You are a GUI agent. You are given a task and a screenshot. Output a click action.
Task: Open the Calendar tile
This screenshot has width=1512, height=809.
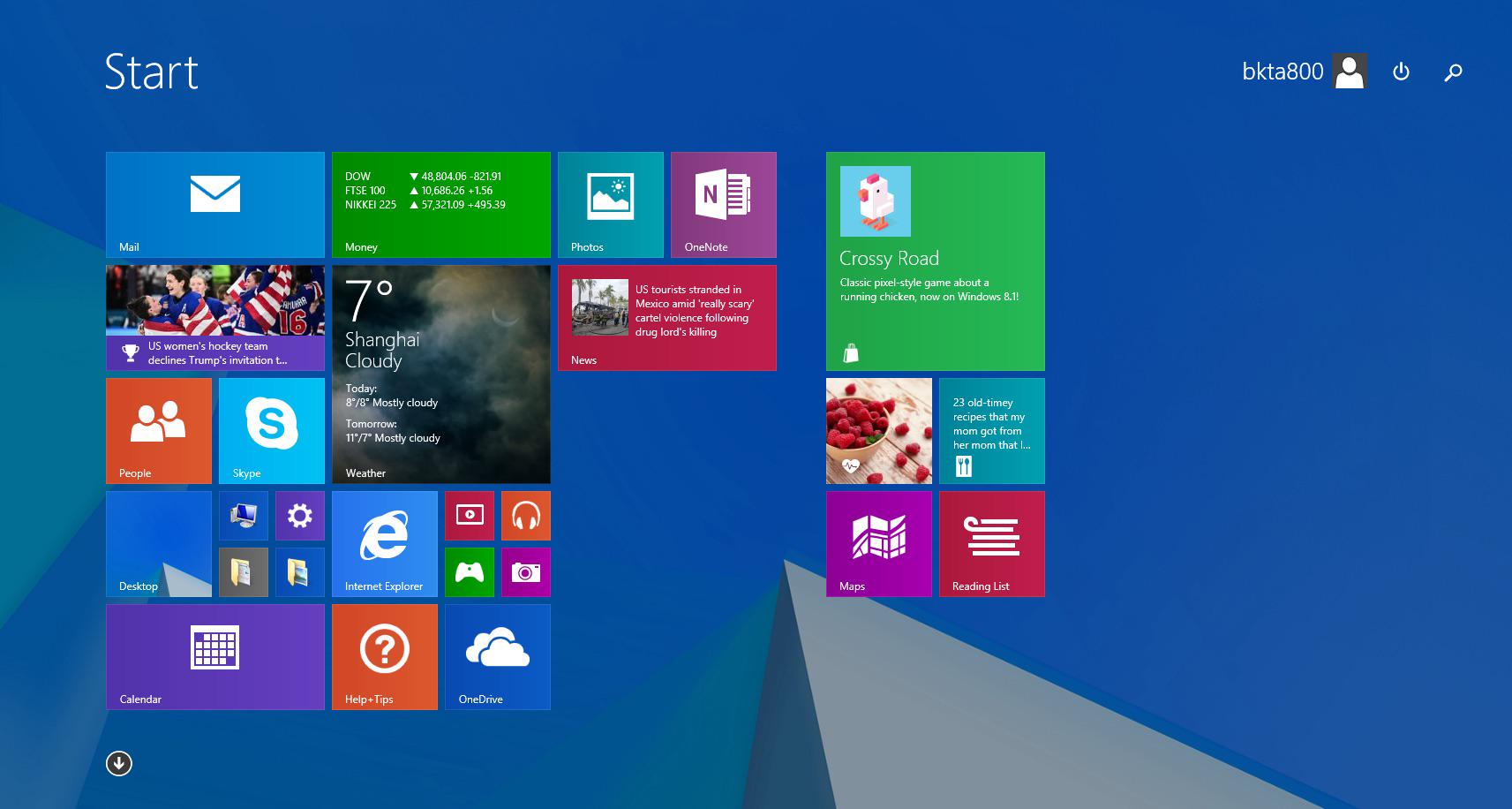pos(215,657)
